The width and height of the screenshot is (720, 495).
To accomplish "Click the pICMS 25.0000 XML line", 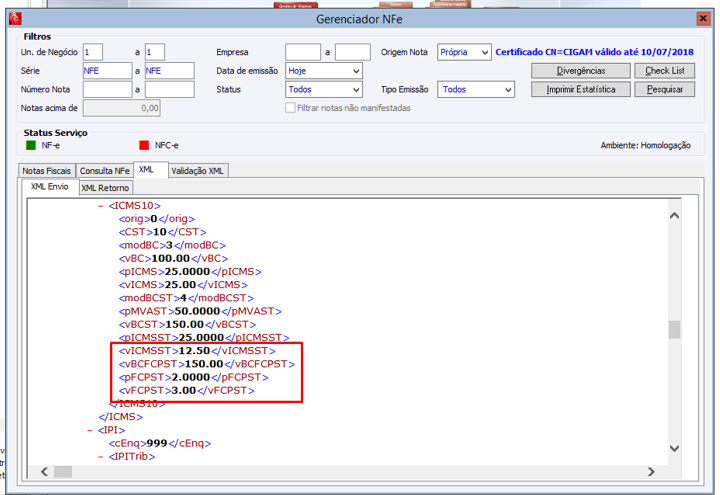I will (x=190, y=272).
